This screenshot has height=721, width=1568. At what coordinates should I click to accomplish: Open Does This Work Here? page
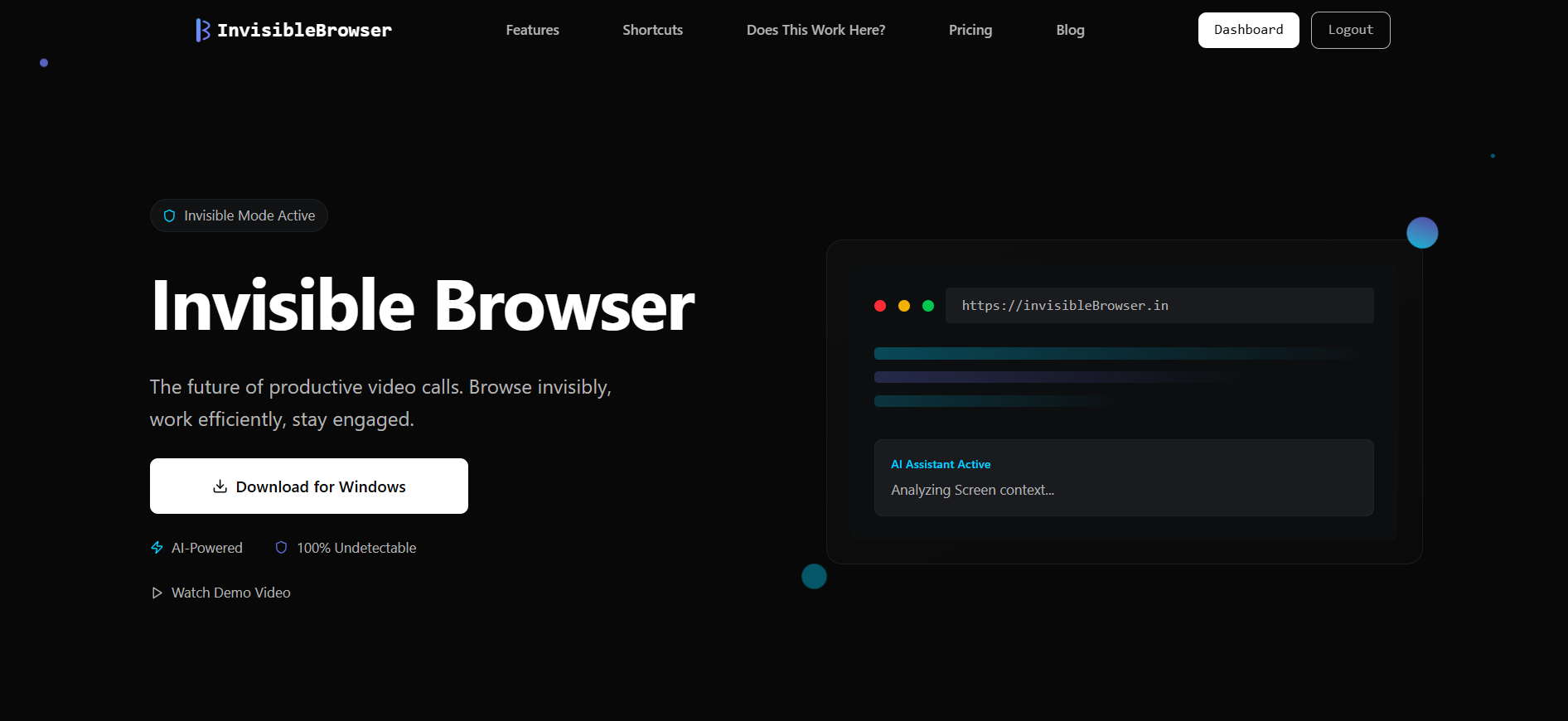(815, 30)
